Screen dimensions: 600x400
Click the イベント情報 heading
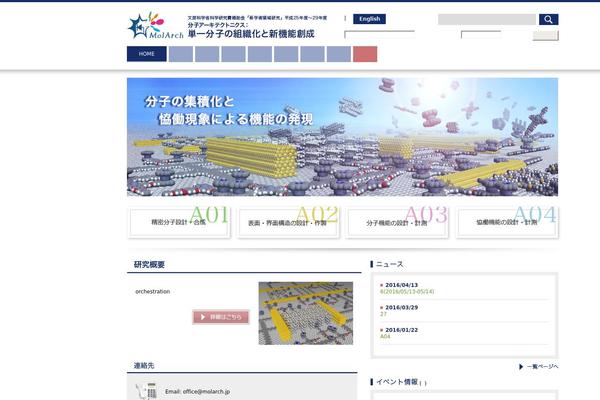click(397, 382)
